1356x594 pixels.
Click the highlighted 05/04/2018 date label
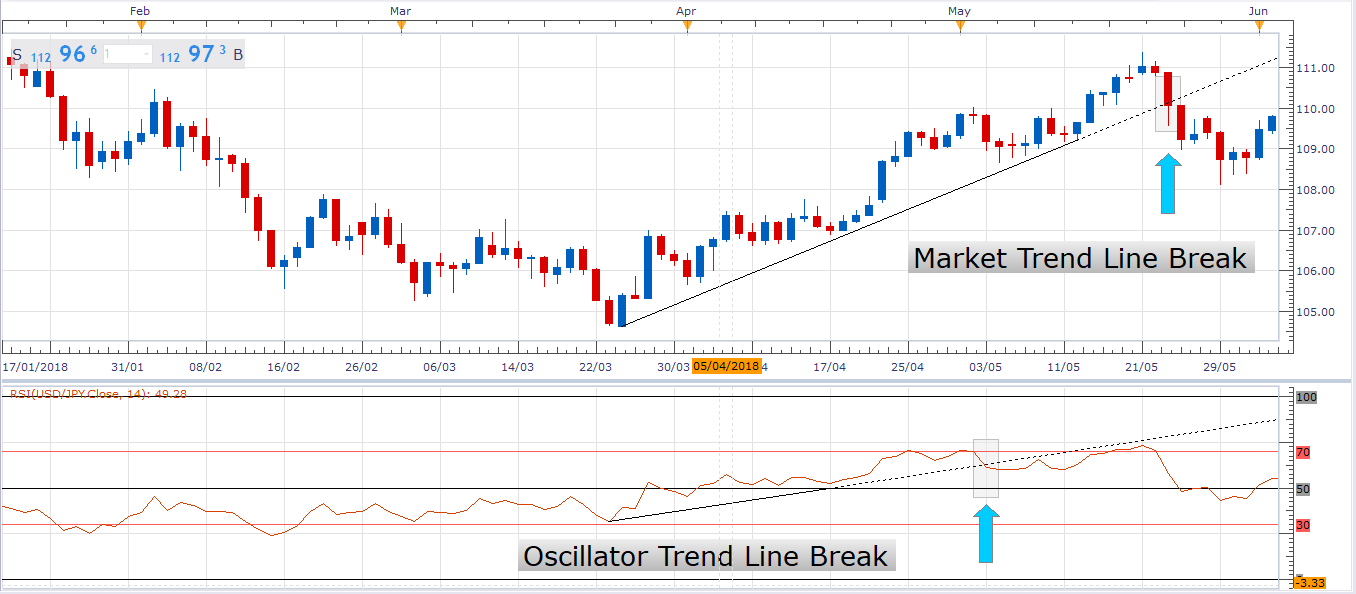coord(727,367)
